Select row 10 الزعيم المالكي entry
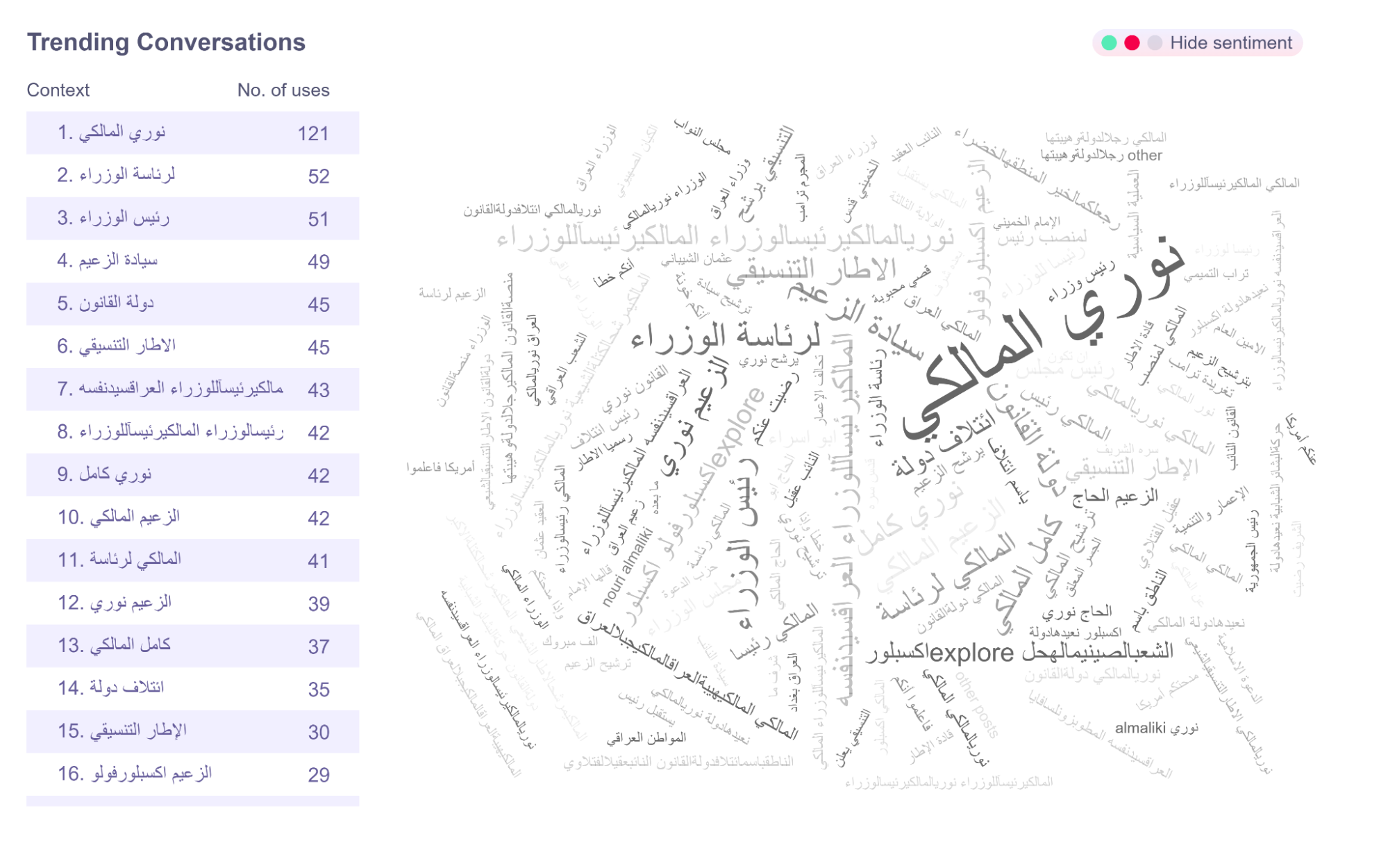Screen dimensions: 1388x868 [x=192, y=518]
